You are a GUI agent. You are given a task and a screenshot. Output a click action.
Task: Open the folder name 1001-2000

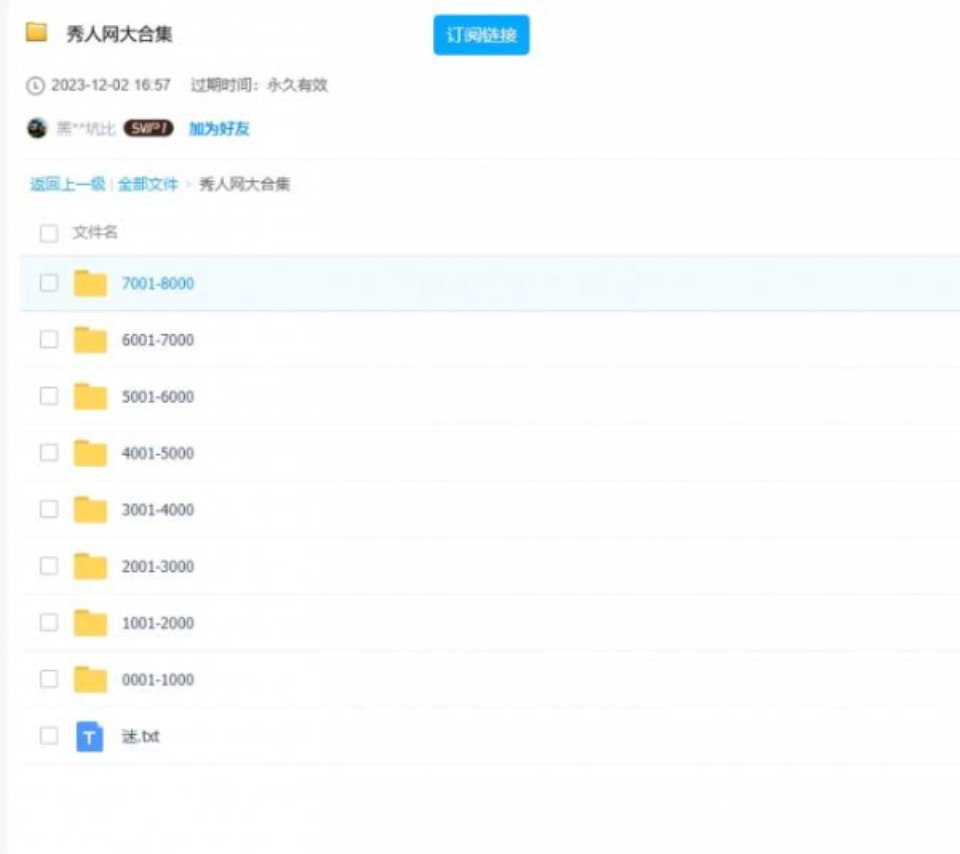[158, 623]
